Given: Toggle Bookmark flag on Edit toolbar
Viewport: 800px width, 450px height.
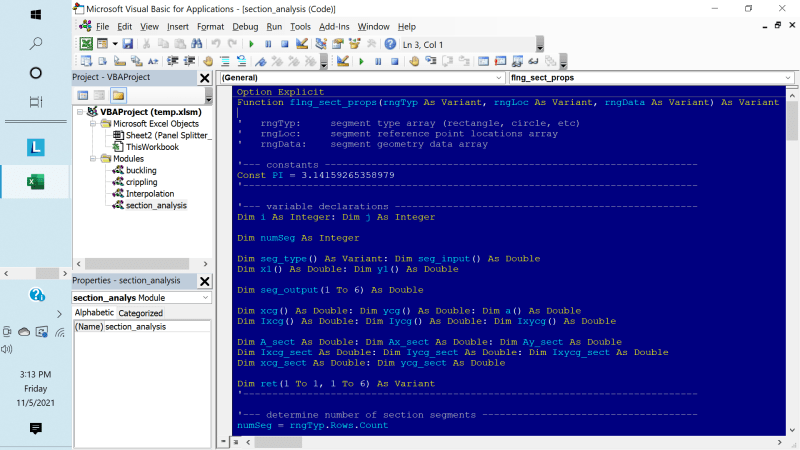Looking at the screenshot, I should [x=261, y=61].
